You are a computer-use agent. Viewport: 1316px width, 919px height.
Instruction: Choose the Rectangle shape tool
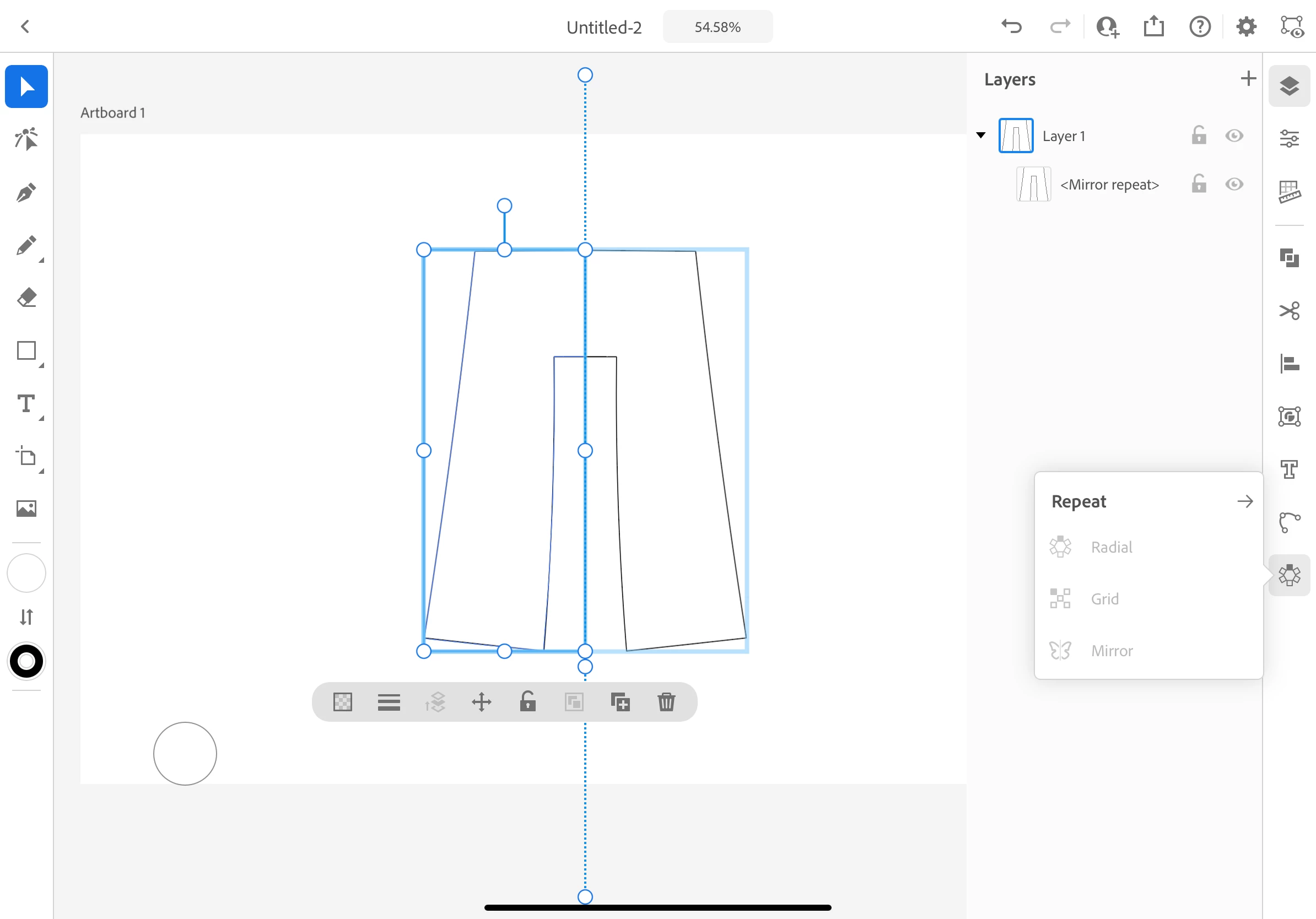[x=26, y=350]
